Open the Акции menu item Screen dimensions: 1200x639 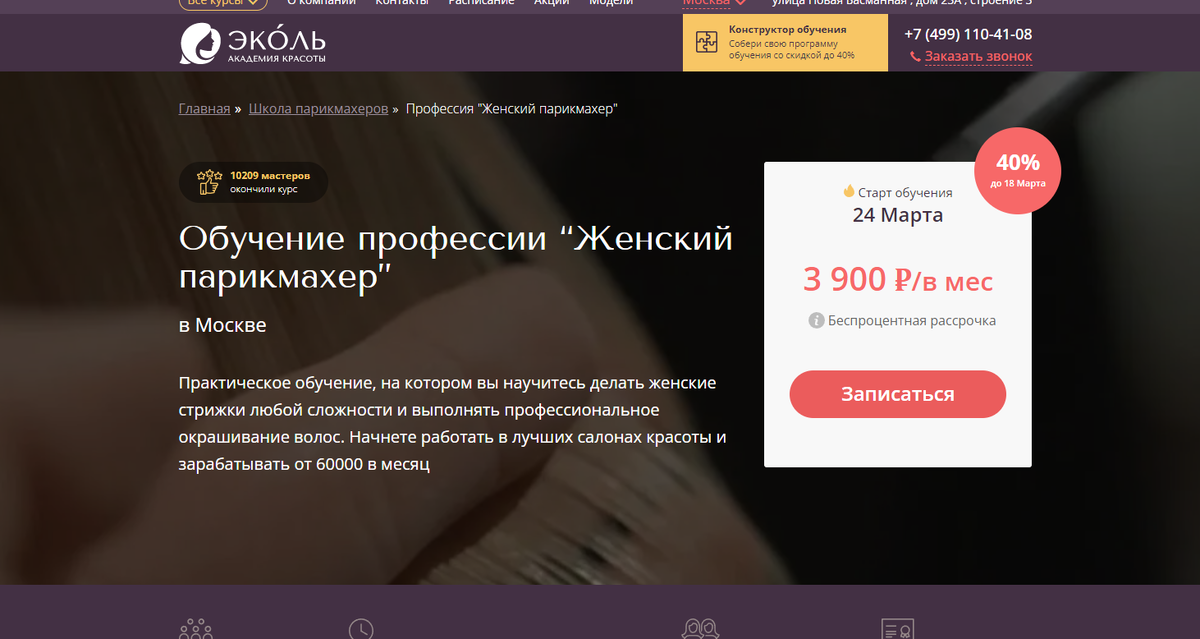[x=552, y=3]
